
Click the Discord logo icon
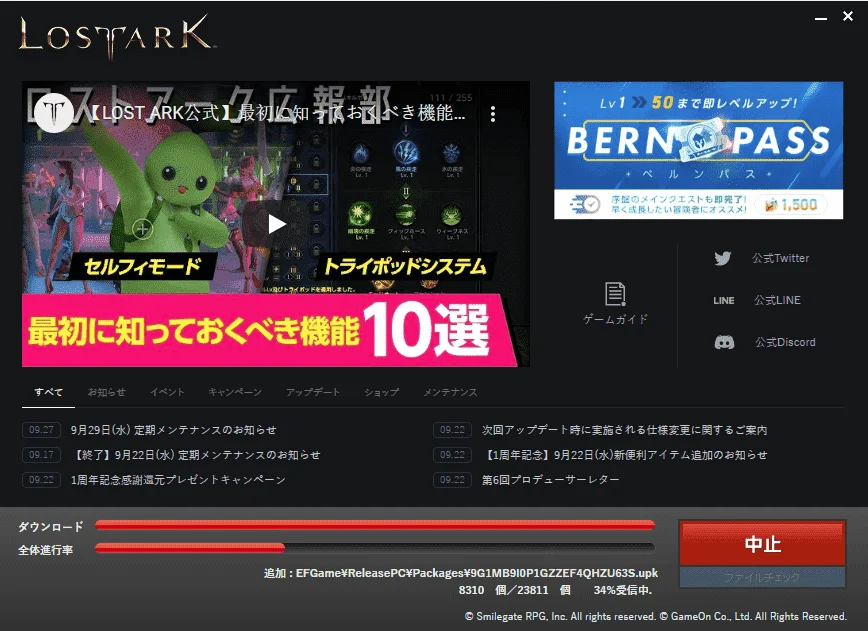724,343
